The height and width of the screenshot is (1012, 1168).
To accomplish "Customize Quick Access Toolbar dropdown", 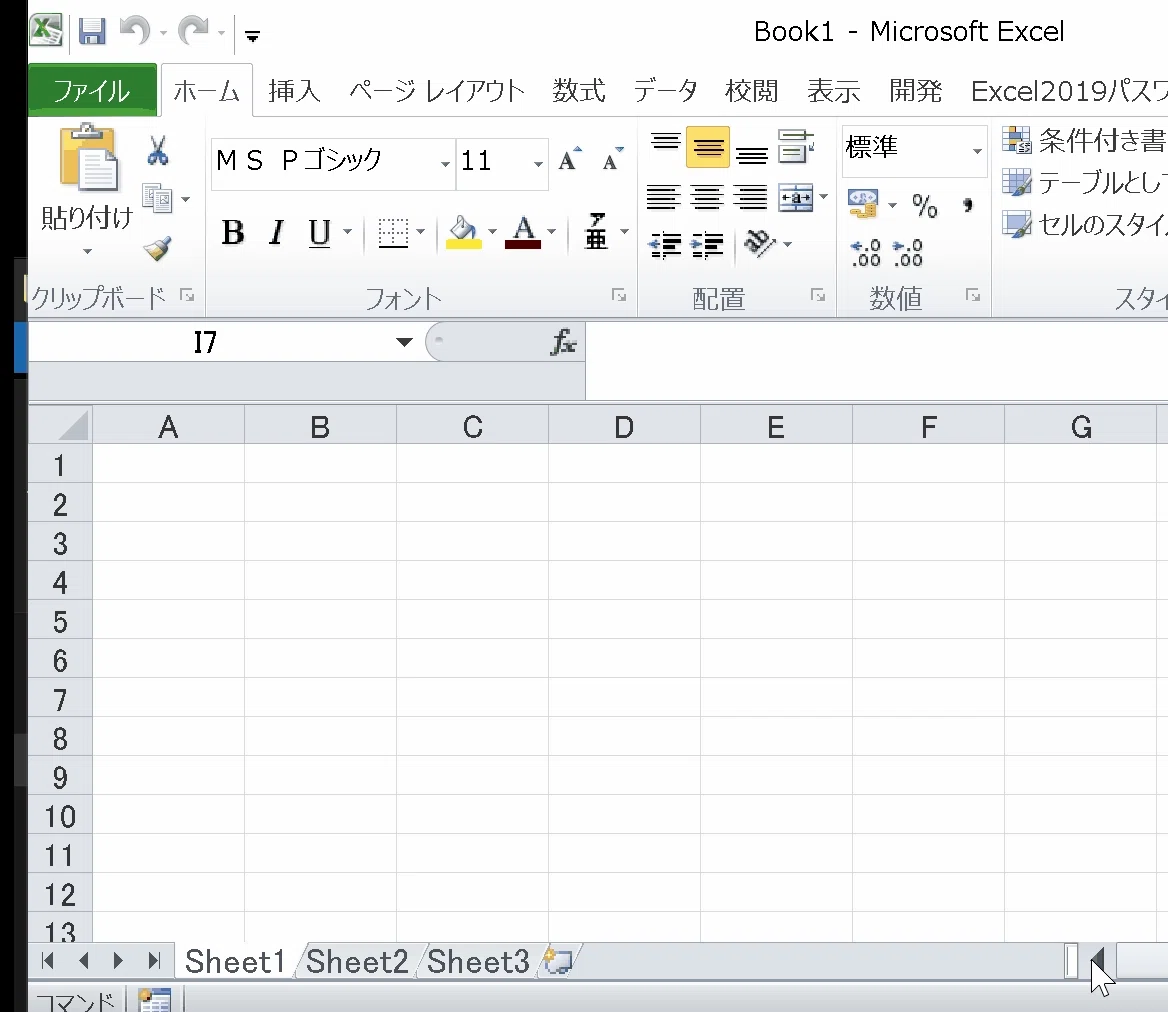I will [253, 36].
